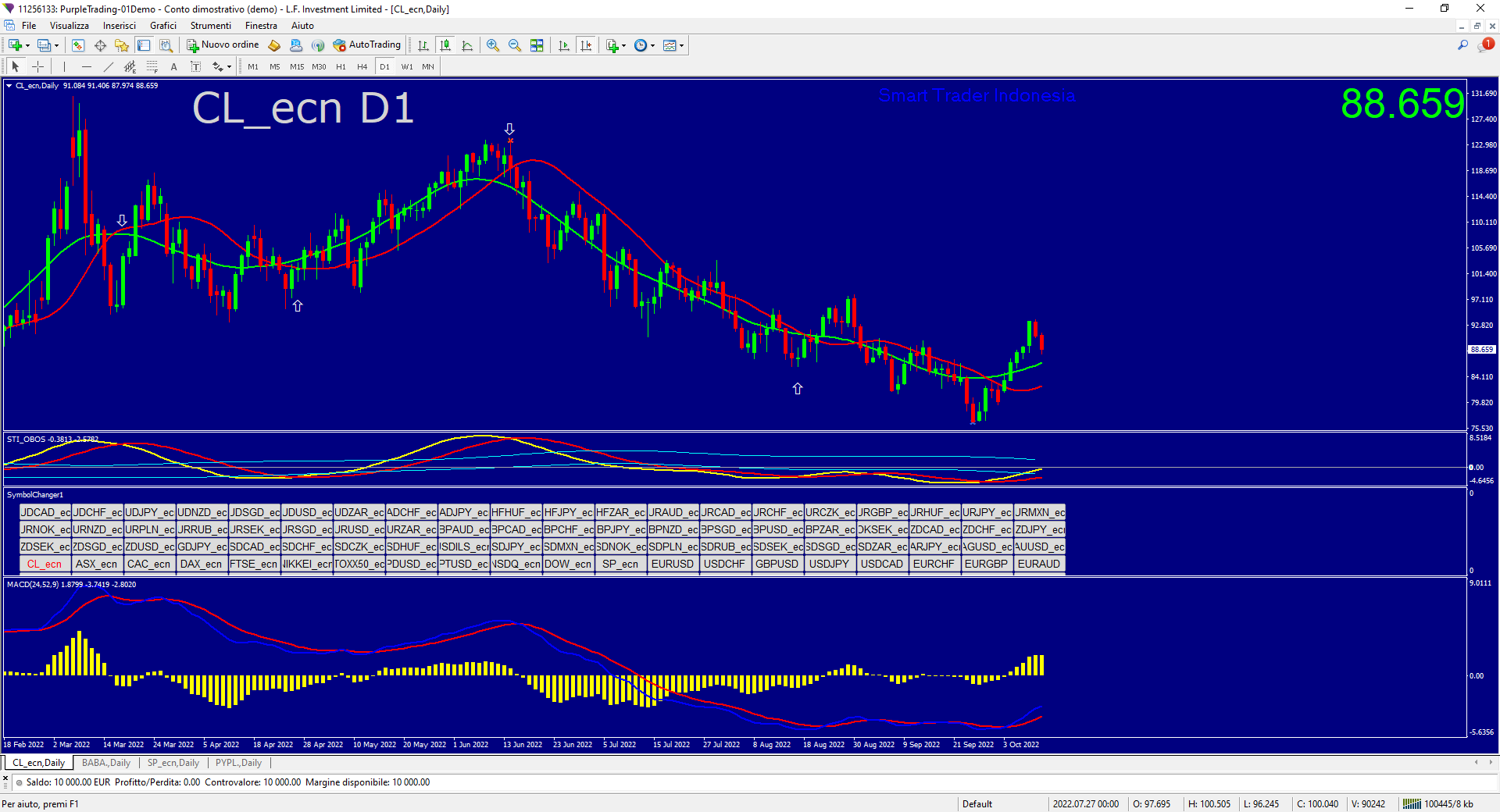Viewport: 1500px width, 812px height.
Task: Click the USDJPY symbol button
Action: (830, 564)
